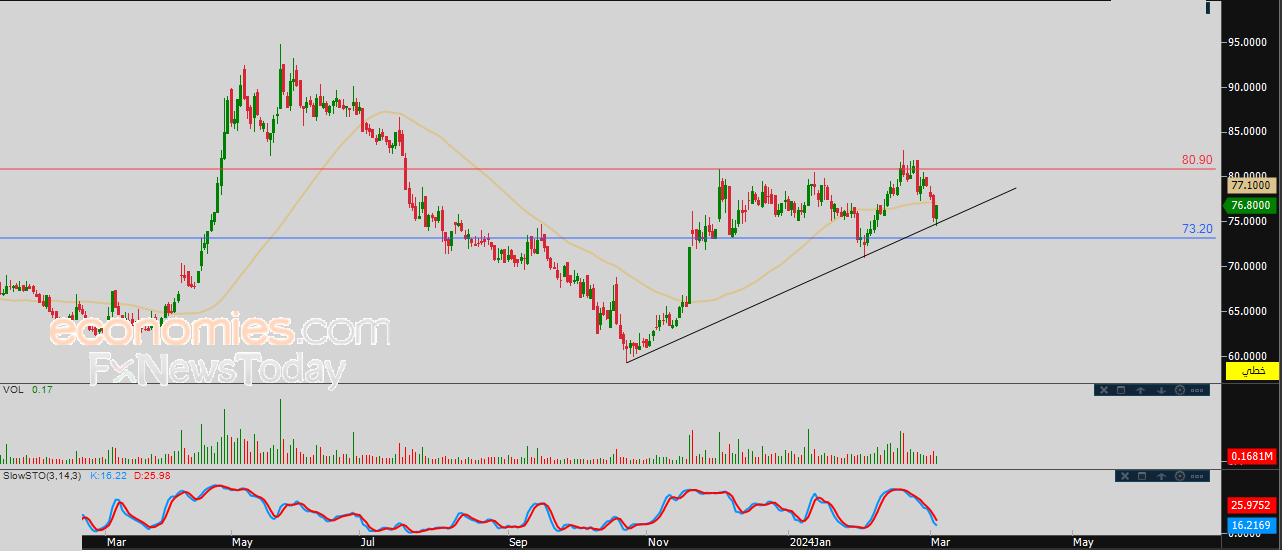Open VOL indicator settings gear
This screenshot has height=551, width=1282.
(1179, 390)
